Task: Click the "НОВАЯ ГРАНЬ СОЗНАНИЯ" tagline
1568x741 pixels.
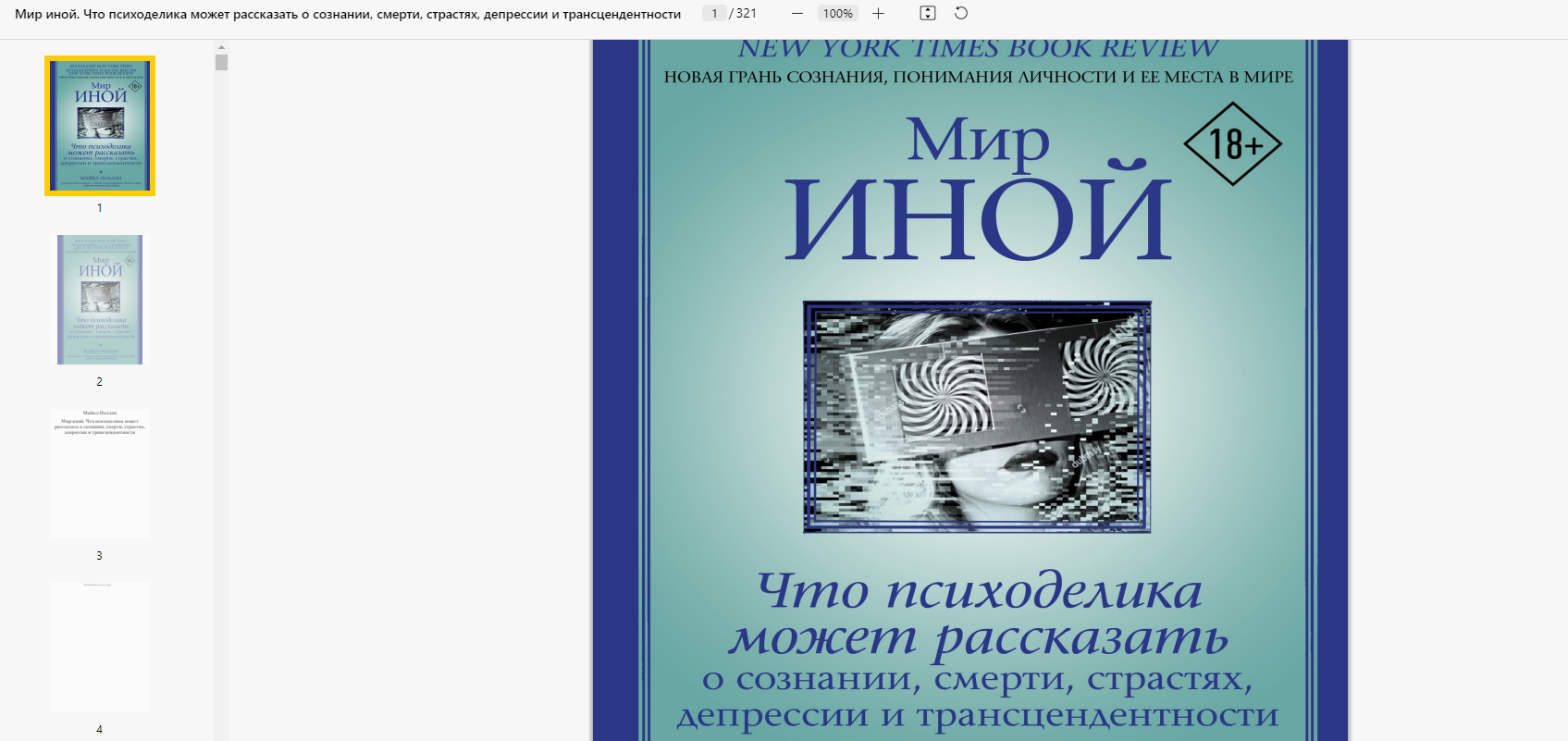Action: [979, 77]
